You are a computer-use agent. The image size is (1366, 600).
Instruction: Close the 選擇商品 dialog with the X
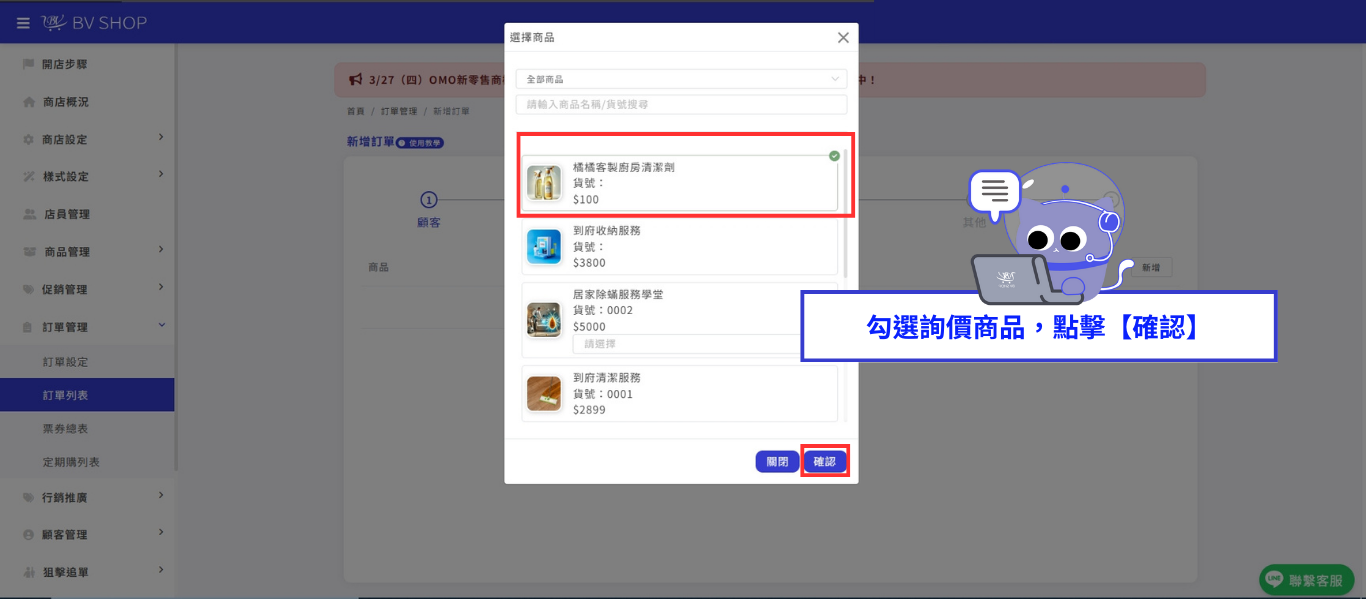point(843,37)
